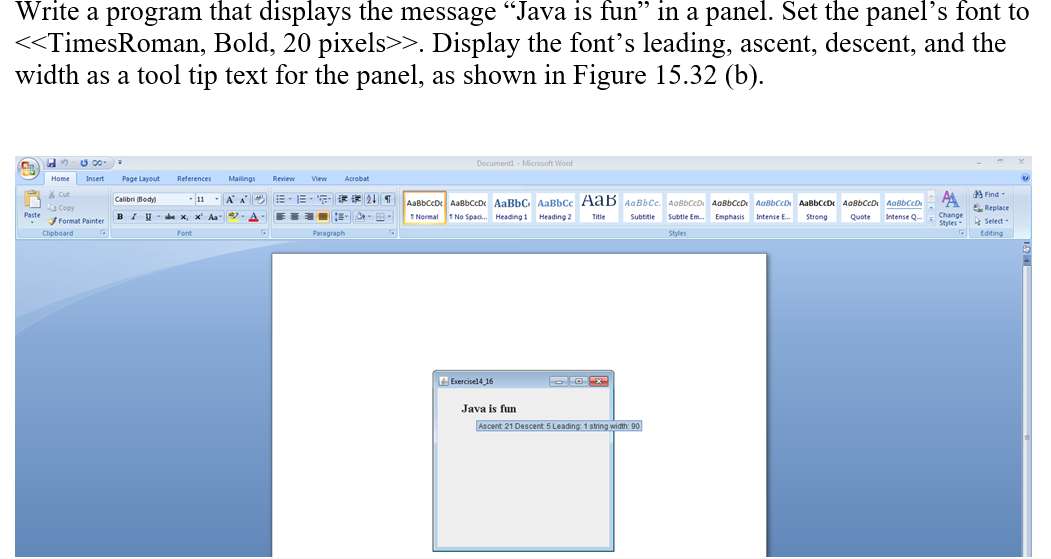Image resolution: width=1051 pixels, height=559 pixels.
Task: Activate the Format Painter brush
Action: click(x=75, y=221)
